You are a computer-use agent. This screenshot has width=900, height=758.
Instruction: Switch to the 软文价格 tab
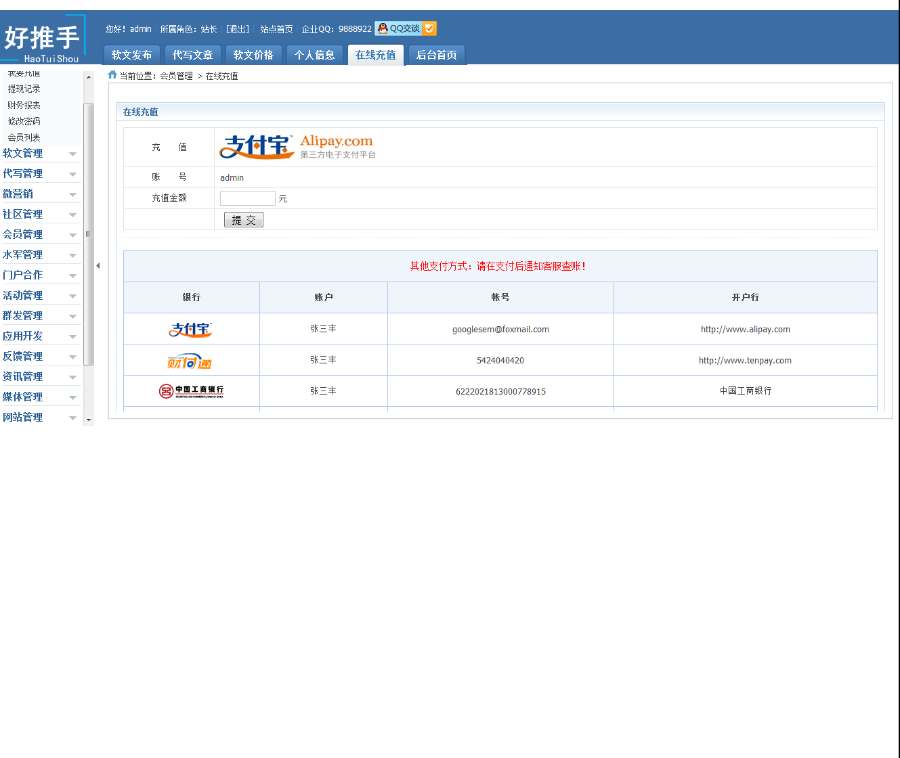point(253,55)
